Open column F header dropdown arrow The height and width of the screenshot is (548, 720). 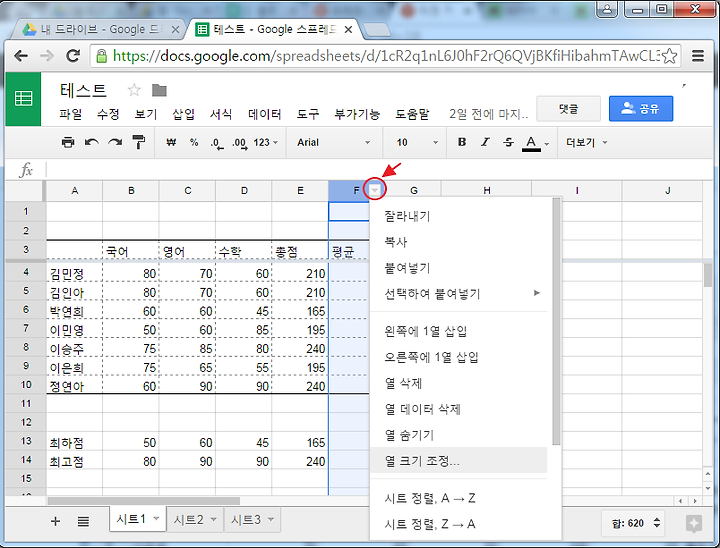[375, 190]
